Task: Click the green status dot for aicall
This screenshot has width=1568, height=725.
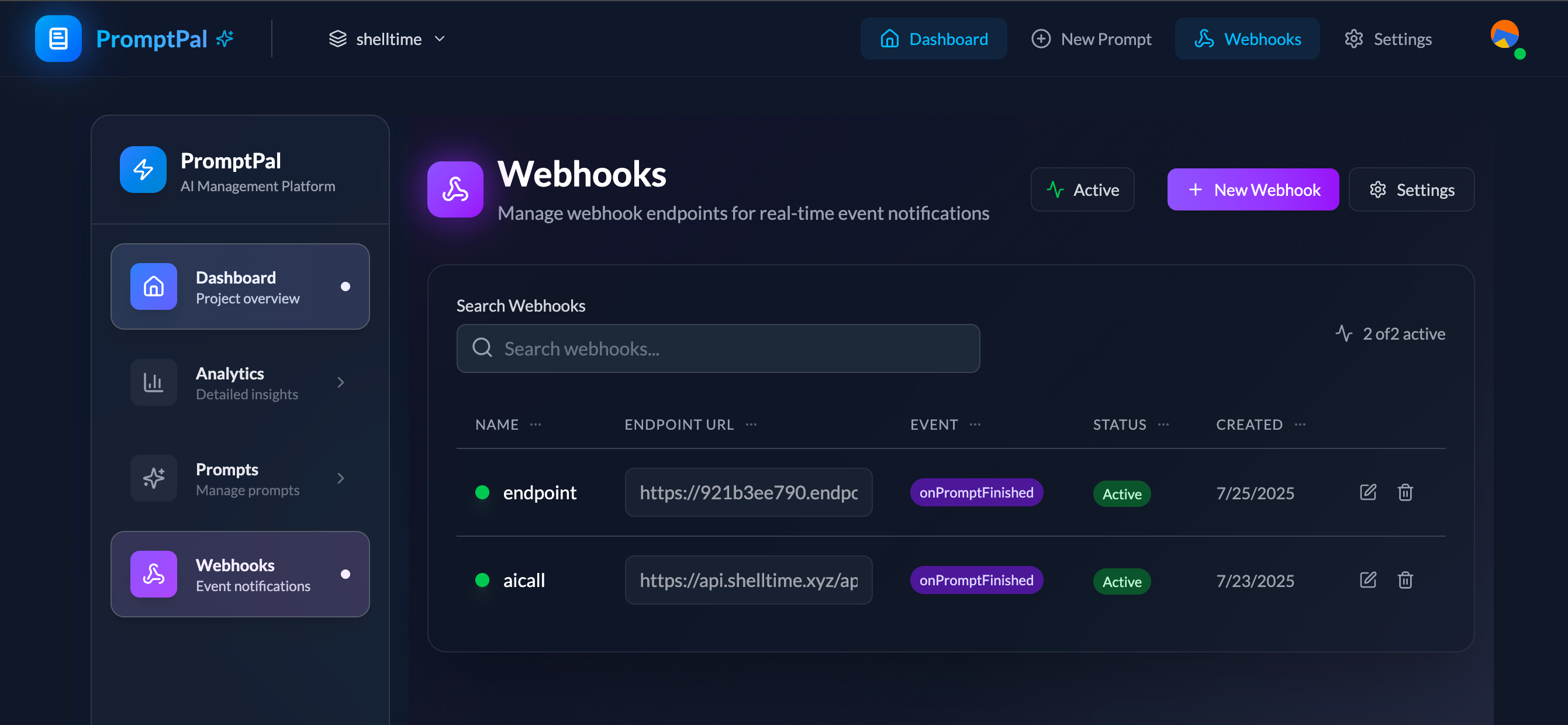Action: (482, 580)
